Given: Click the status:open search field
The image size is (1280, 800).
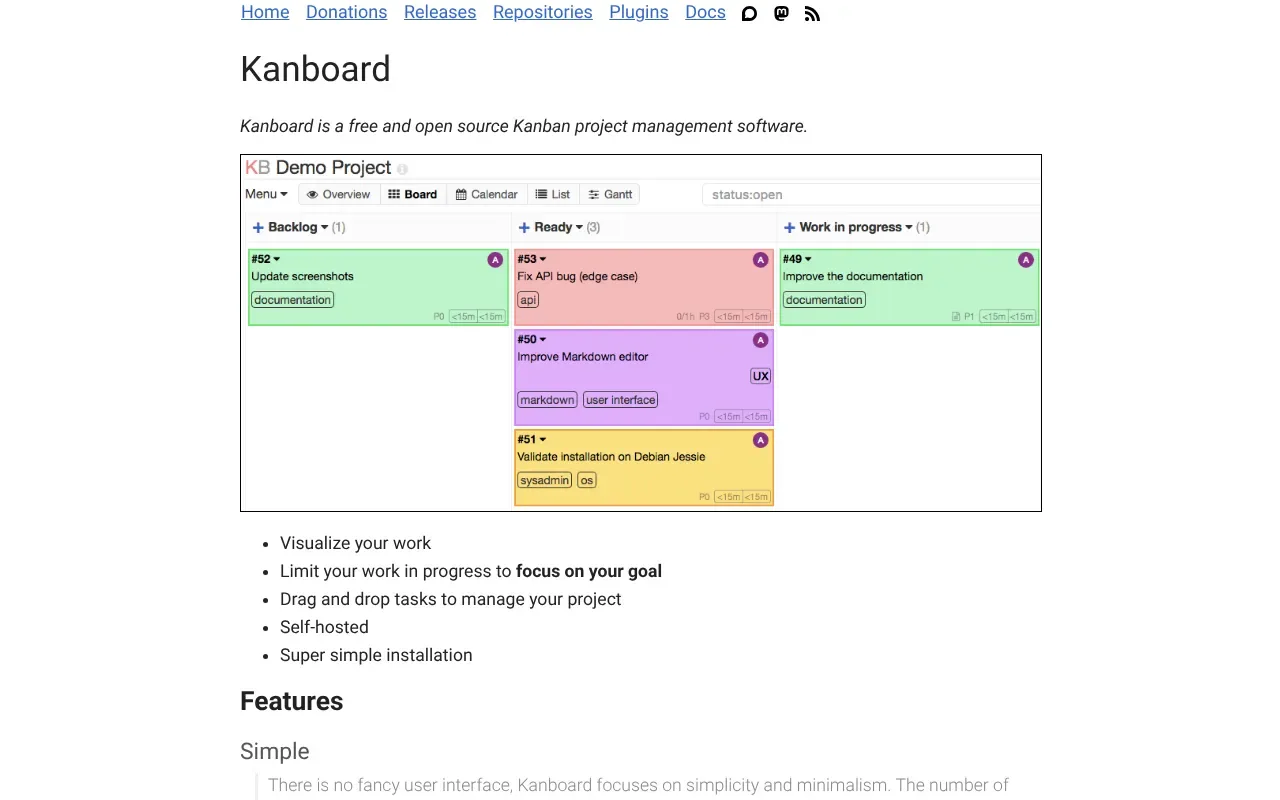Looking at the screenshot, I should tap(870, 194).
